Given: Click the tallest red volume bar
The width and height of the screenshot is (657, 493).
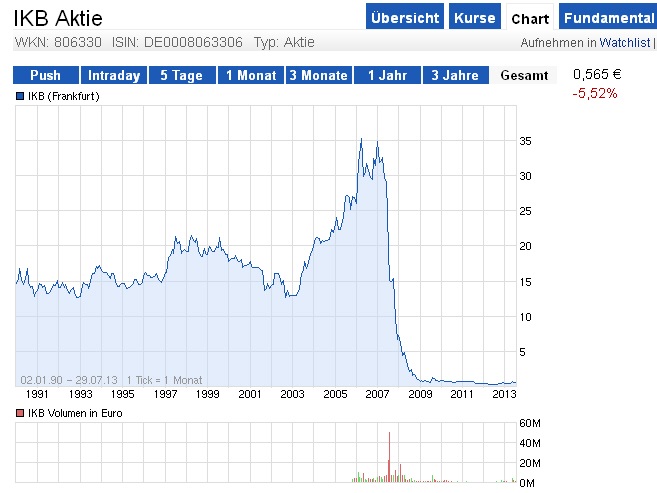Looking at the screenshot, I should click(389, 457).
